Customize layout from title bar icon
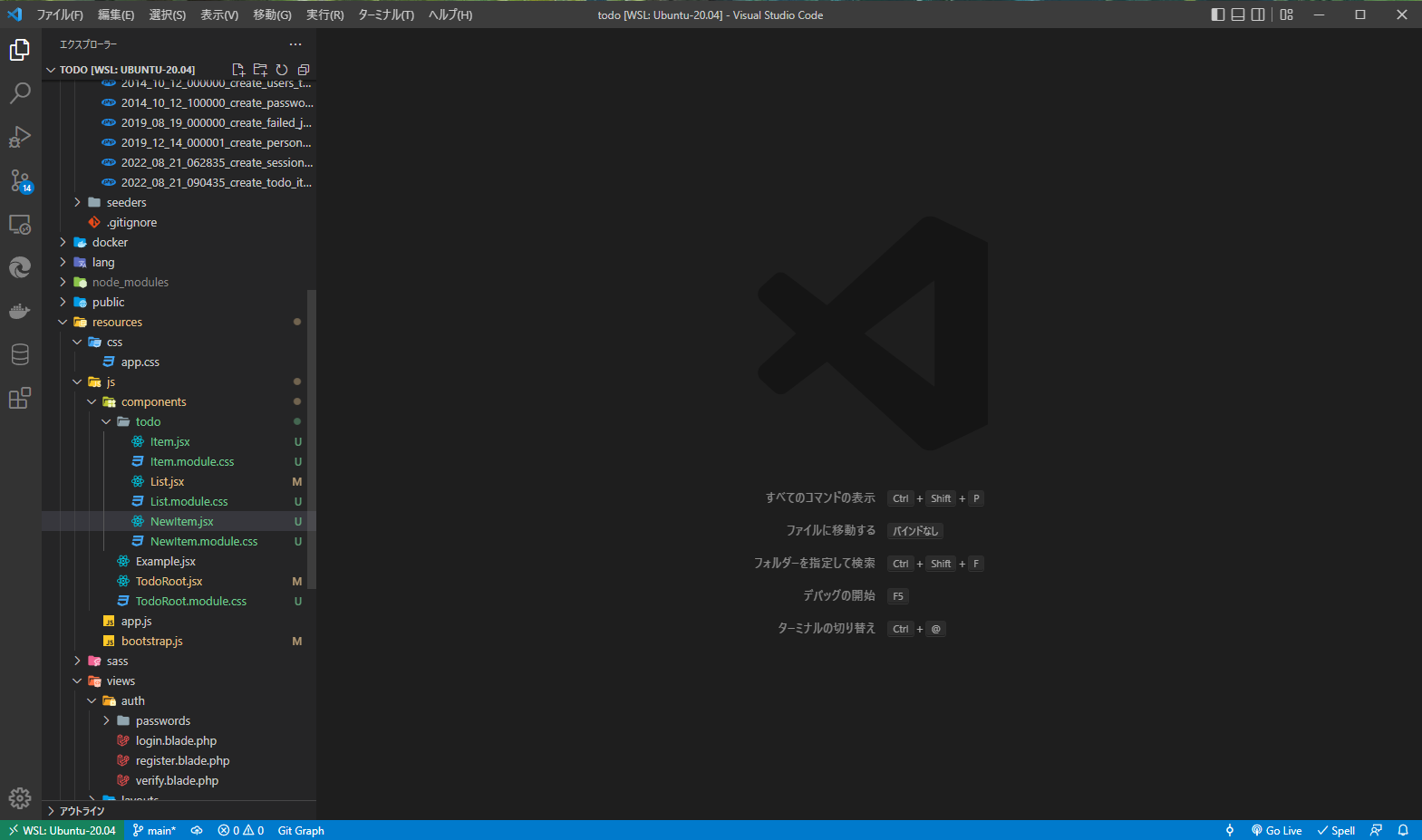Screen dimensions: 1422x840 click(1287, 14)
